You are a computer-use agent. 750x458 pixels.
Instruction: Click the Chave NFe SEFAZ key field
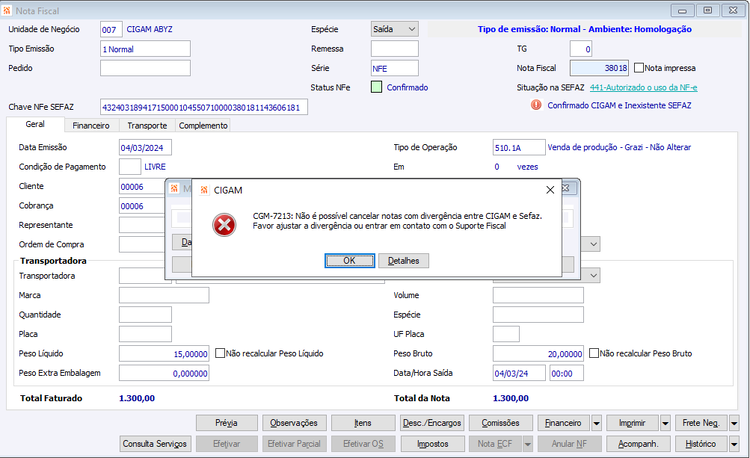(204, 107)
